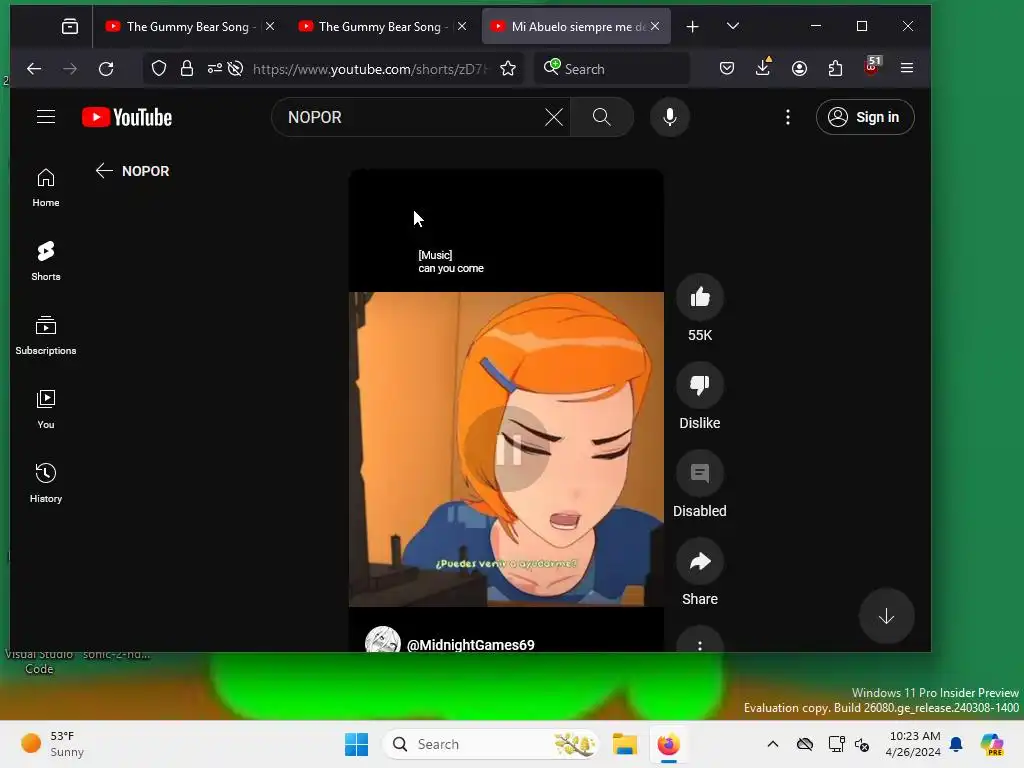The height and width of the screenshot is (768, 1024).
Task: Click the YouTube logo
Action: [127, 117]
